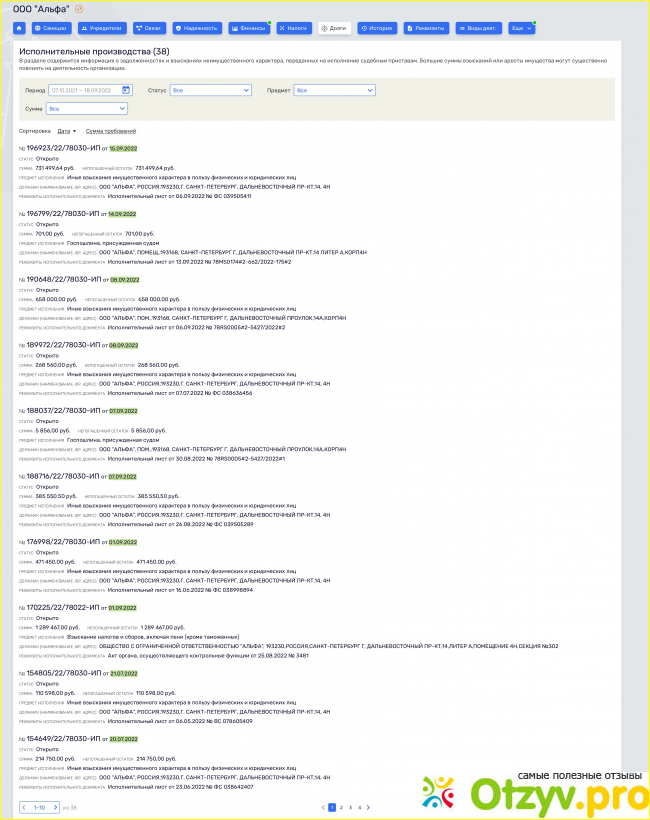Go to pagination page 2
The width and height of the screenshot is (650, 820).
[341, 806]
